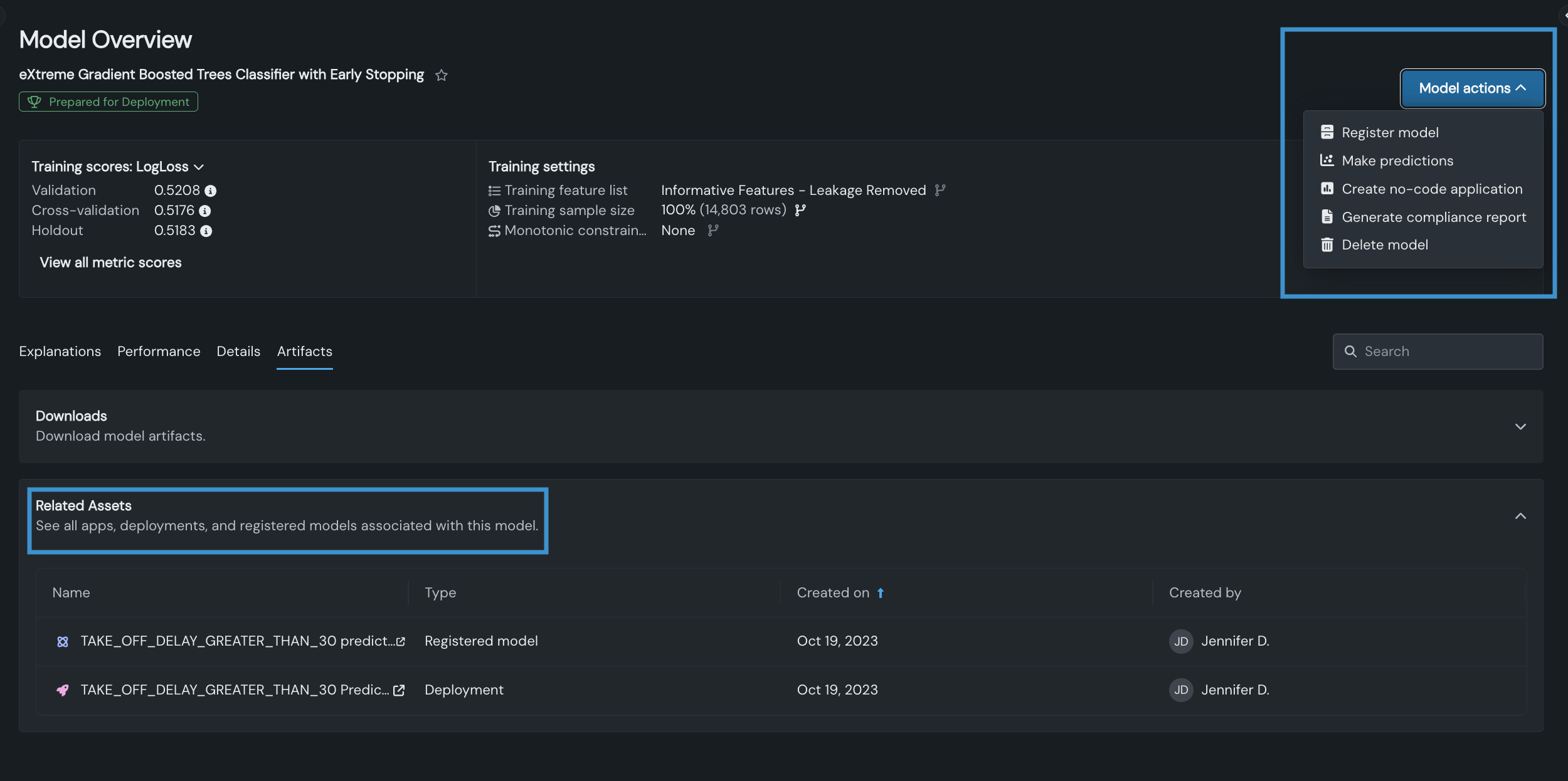1568x781 pixels.
Task: Collapse the Model actions dropdown button
Action: (1472, 88)
